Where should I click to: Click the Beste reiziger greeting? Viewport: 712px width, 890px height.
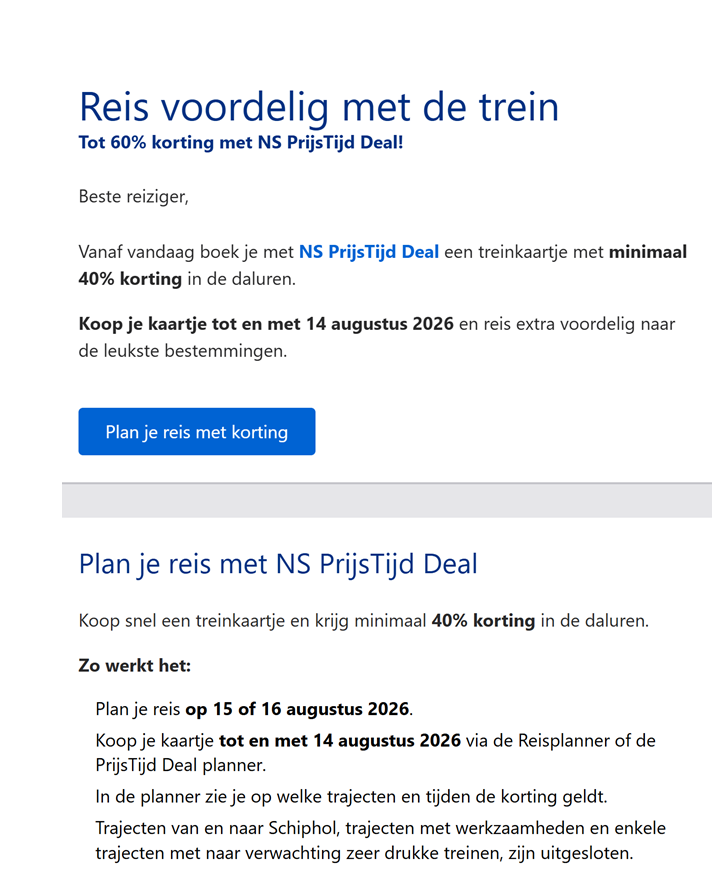pos(133,196)
